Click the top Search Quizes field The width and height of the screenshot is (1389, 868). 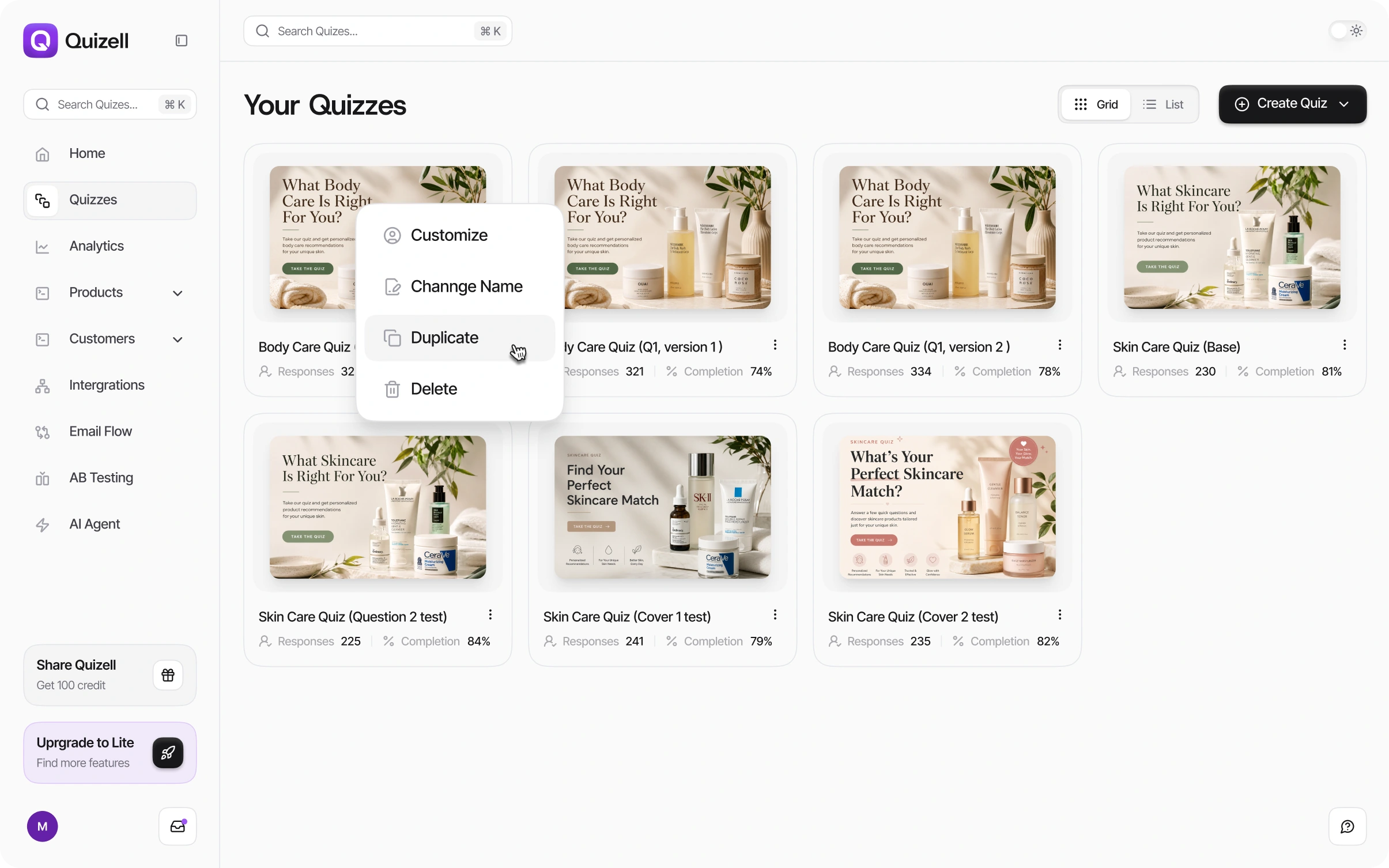[x=378, y=31]
